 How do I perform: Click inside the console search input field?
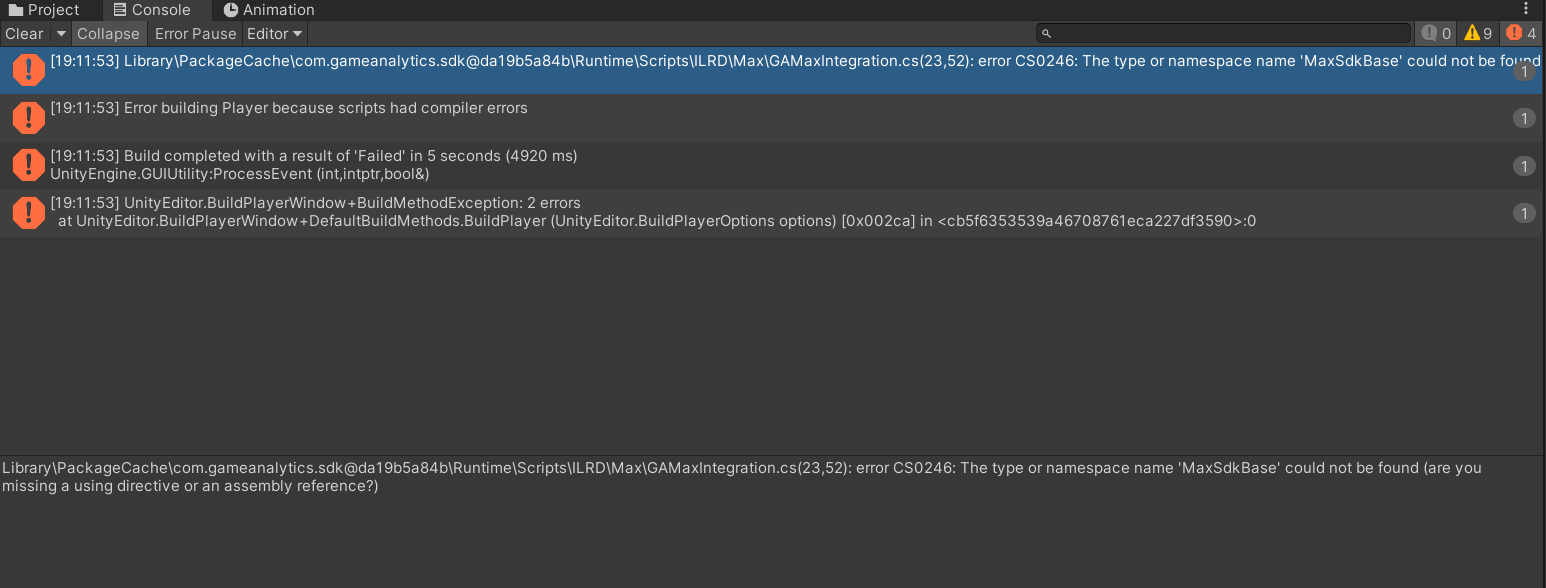tap(1200, 32)
